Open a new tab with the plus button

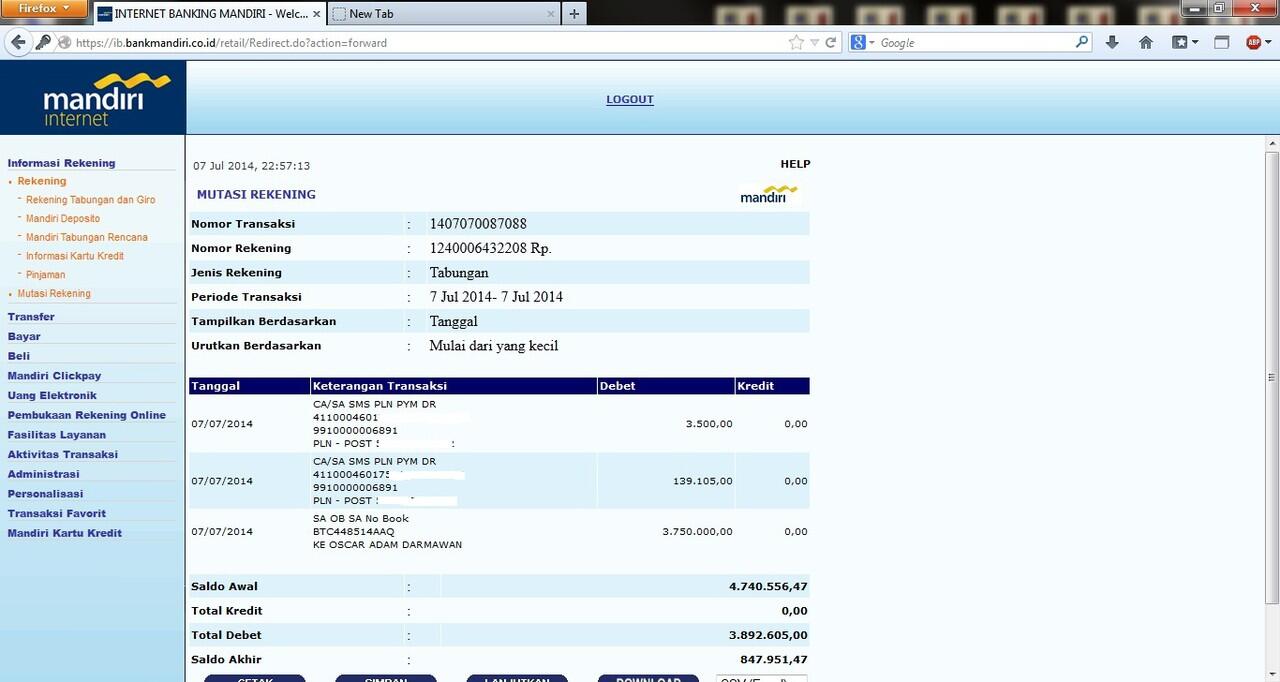[574, 14]
